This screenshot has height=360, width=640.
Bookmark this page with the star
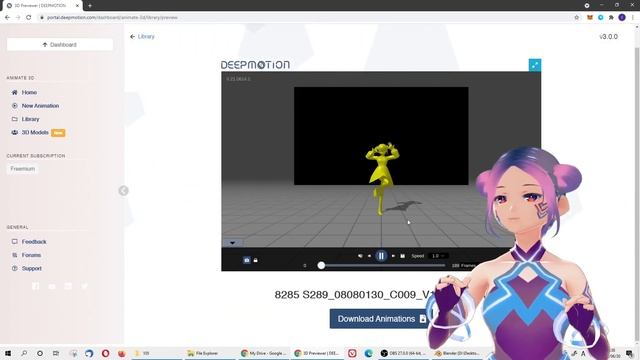(576, 18)
